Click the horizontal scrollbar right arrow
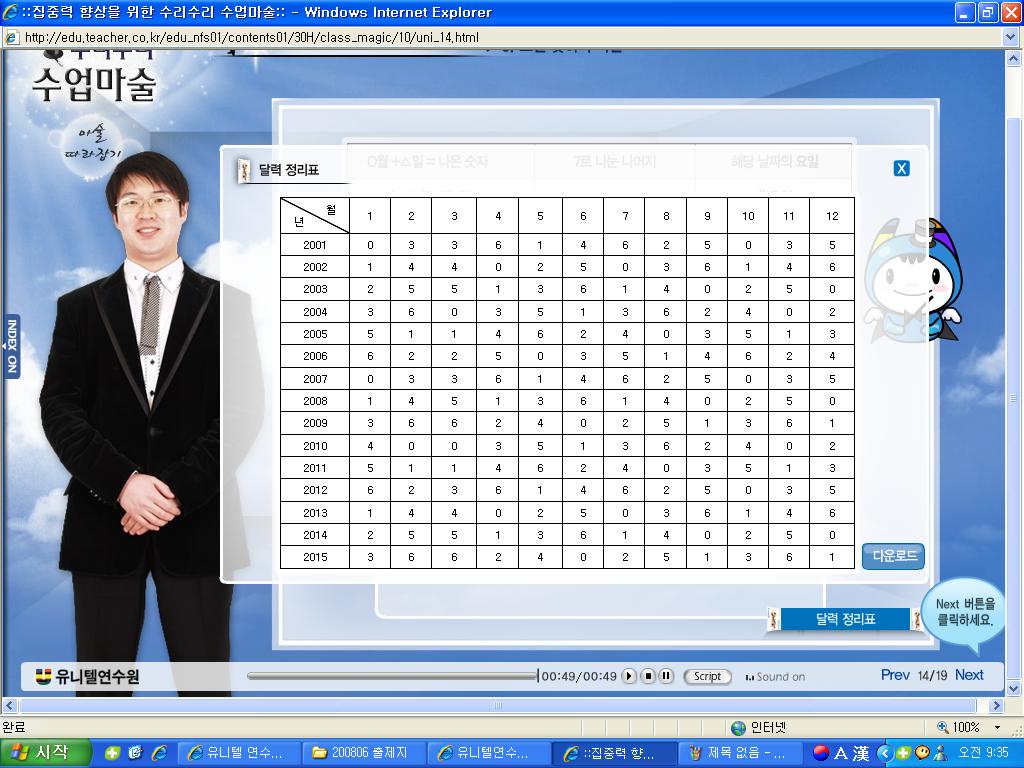 click(996, 705)
